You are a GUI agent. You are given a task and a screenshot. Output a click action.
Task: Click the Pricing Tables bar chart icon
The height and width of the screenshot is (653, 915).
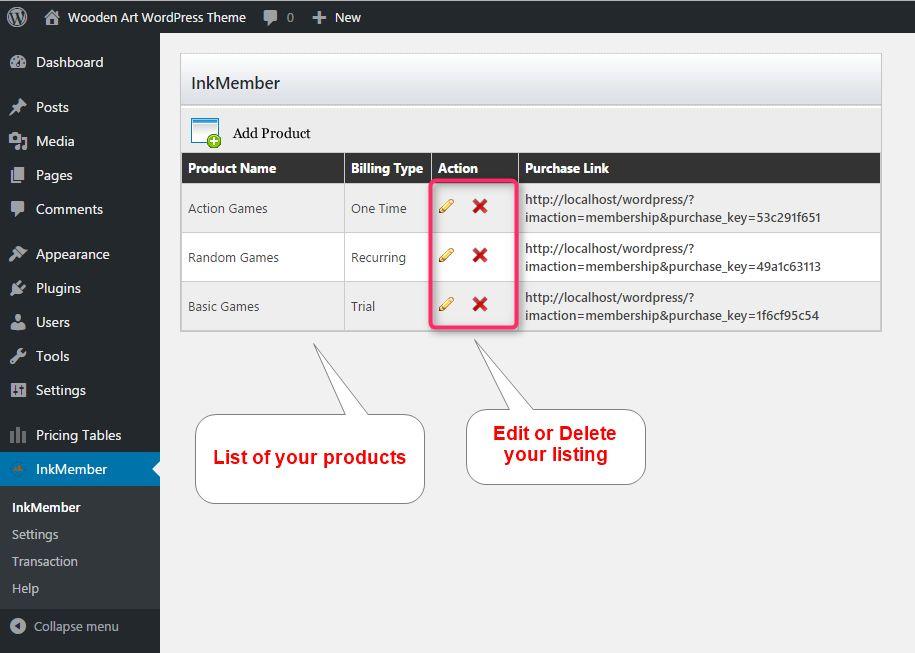[x=18, y=435]
